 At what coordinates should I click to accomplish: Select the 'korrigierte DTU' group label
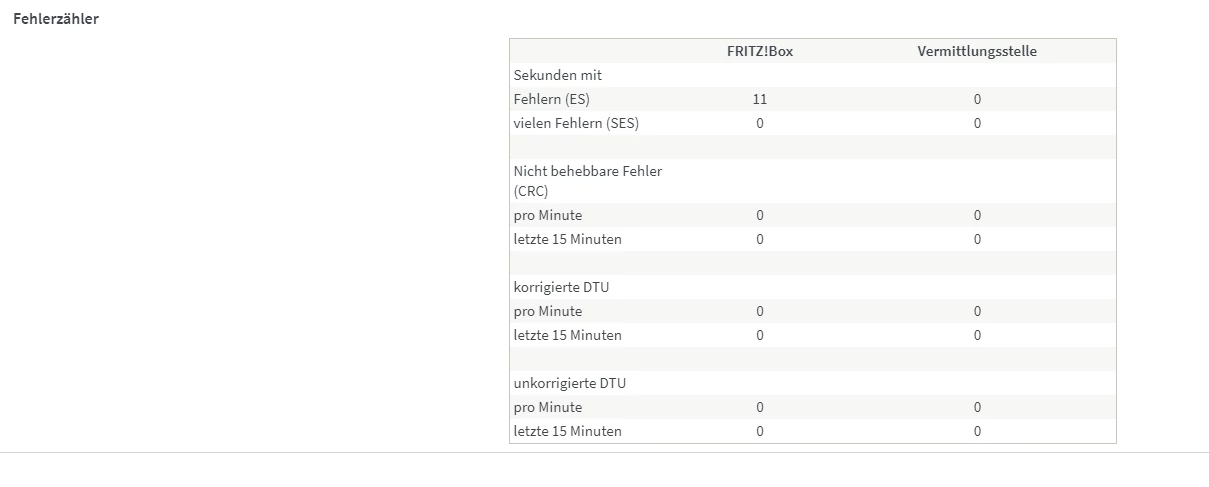point(561,287)
